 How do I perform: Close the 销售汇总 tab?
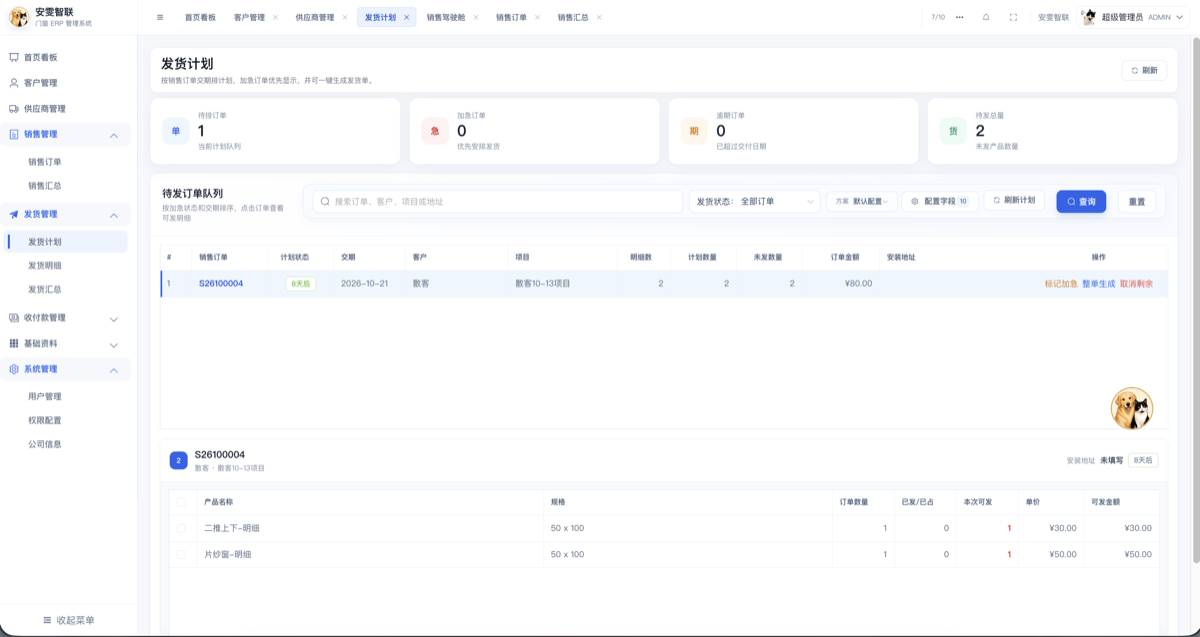(599, 17)
